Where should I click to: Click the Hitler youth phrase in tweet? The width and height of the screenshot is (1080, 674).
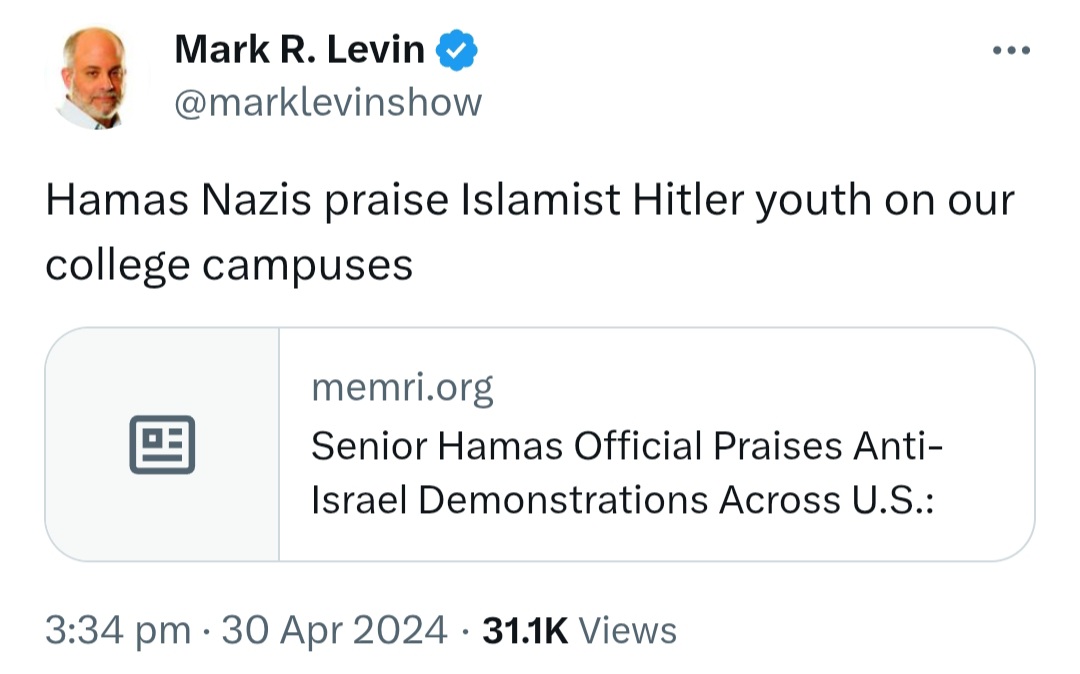click(x=752, y=201)
